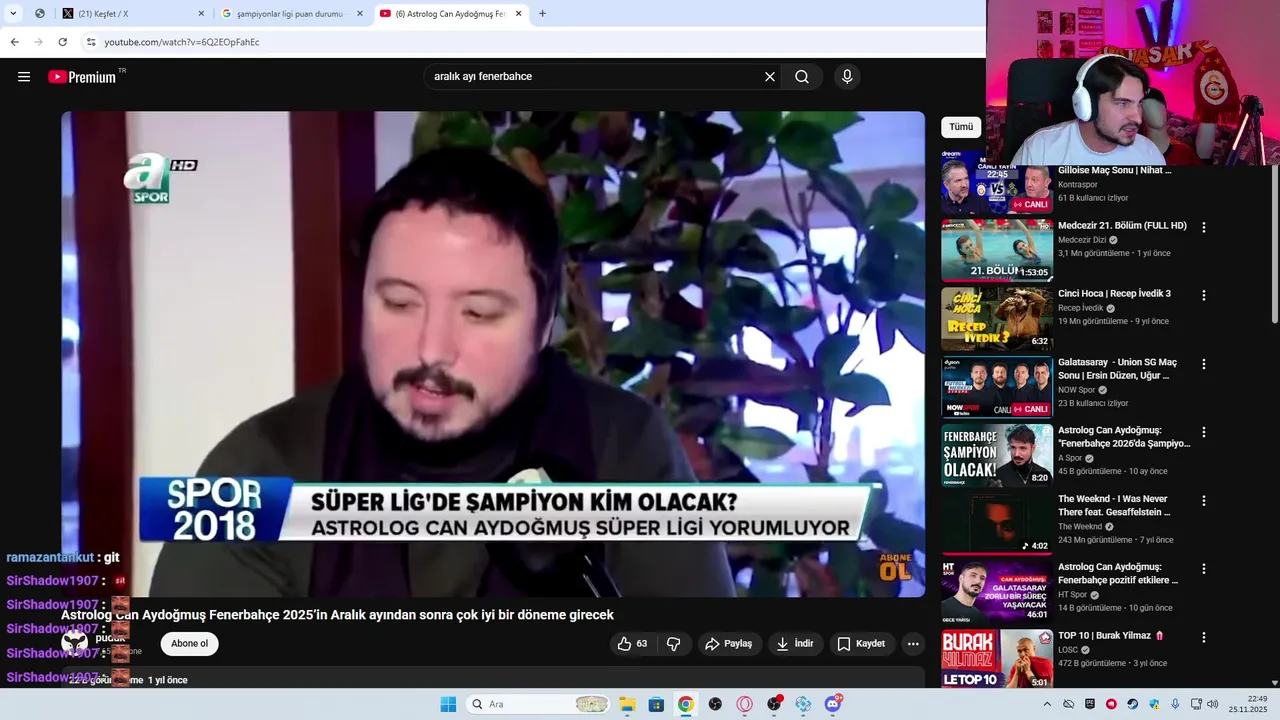This screenshot has height=720, width=1280.
Task: Open the A Spor channel link
Action: (x=1070, y=458)
